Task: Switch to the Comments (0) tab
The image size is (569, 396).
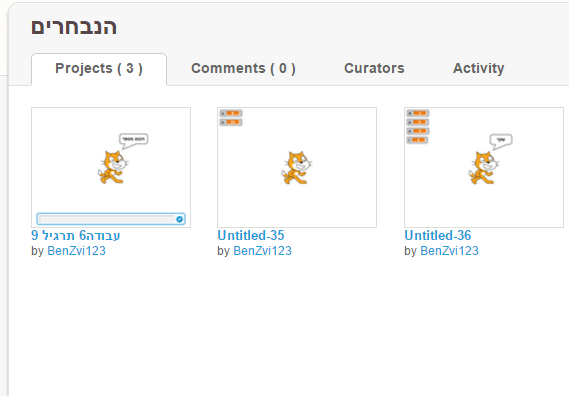Action: (x=243, y=69)
